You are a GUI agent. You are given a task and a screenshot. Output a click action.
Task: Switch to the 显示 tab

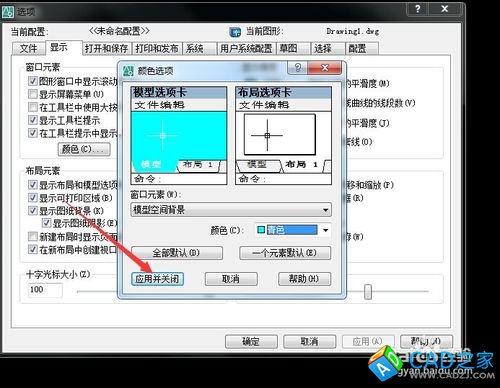point(63,47)
